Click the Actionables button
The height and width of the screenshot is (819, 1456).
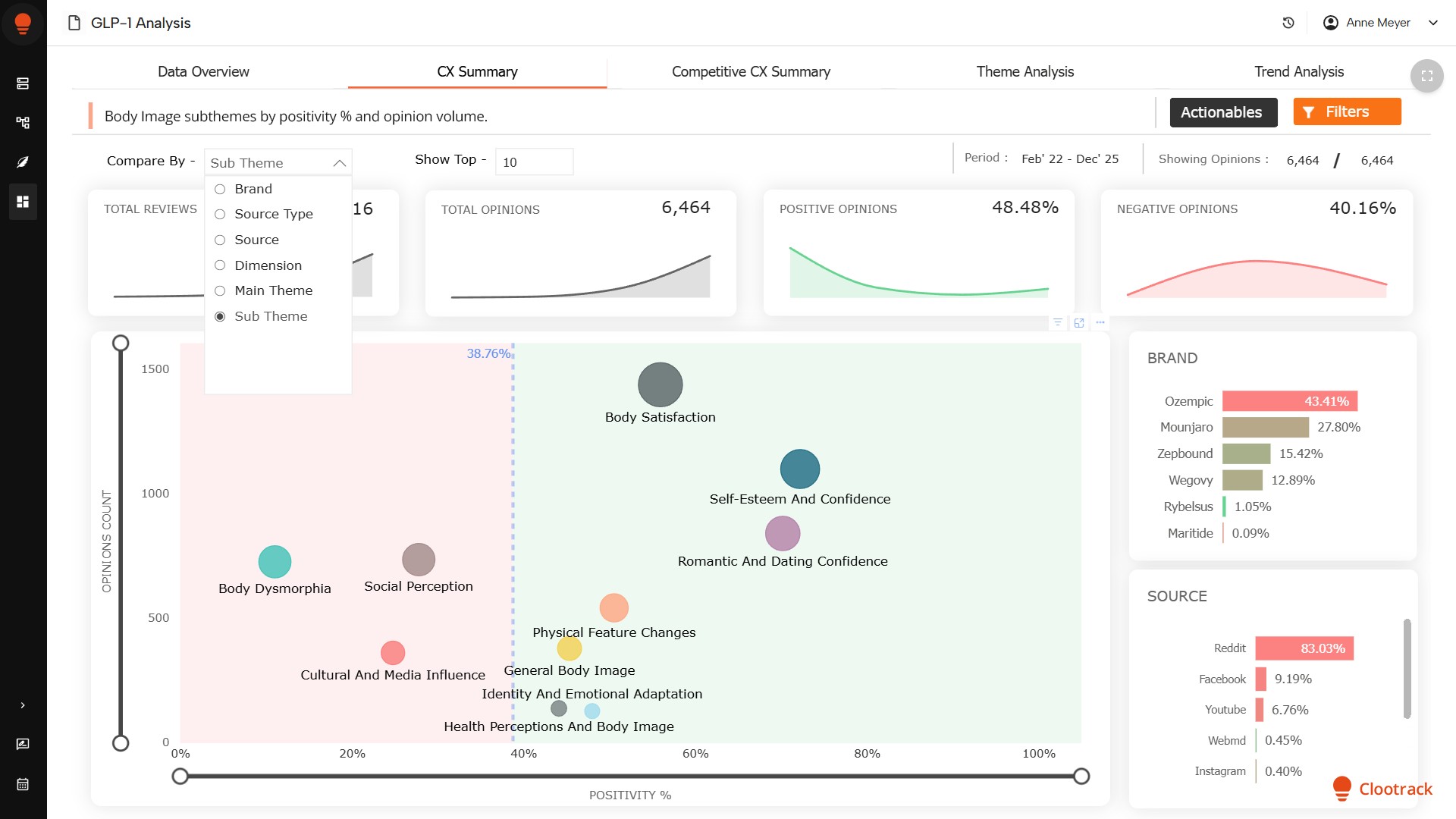(1222, 112)
